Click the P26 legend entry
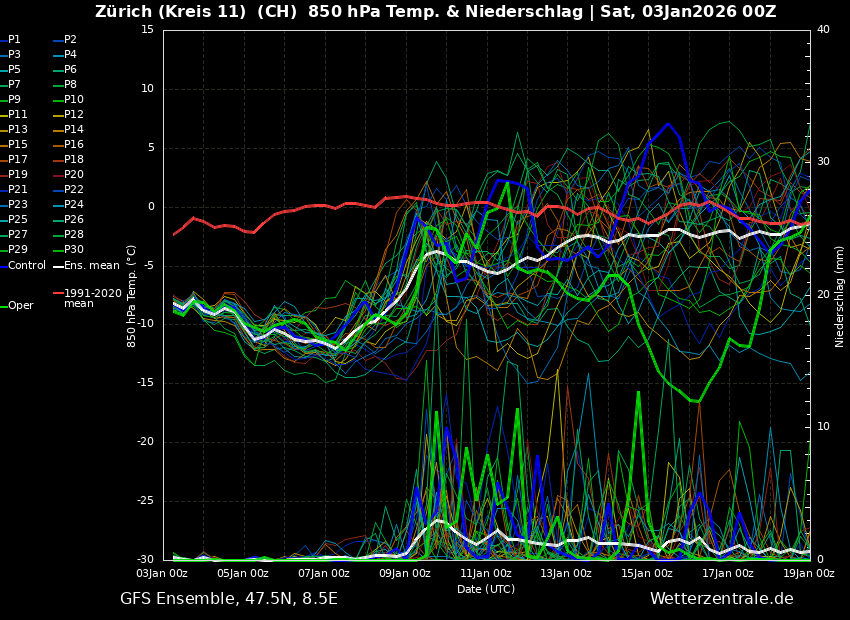Image resolution: width=850 pixels, height=620 pixels. point(73,220)
